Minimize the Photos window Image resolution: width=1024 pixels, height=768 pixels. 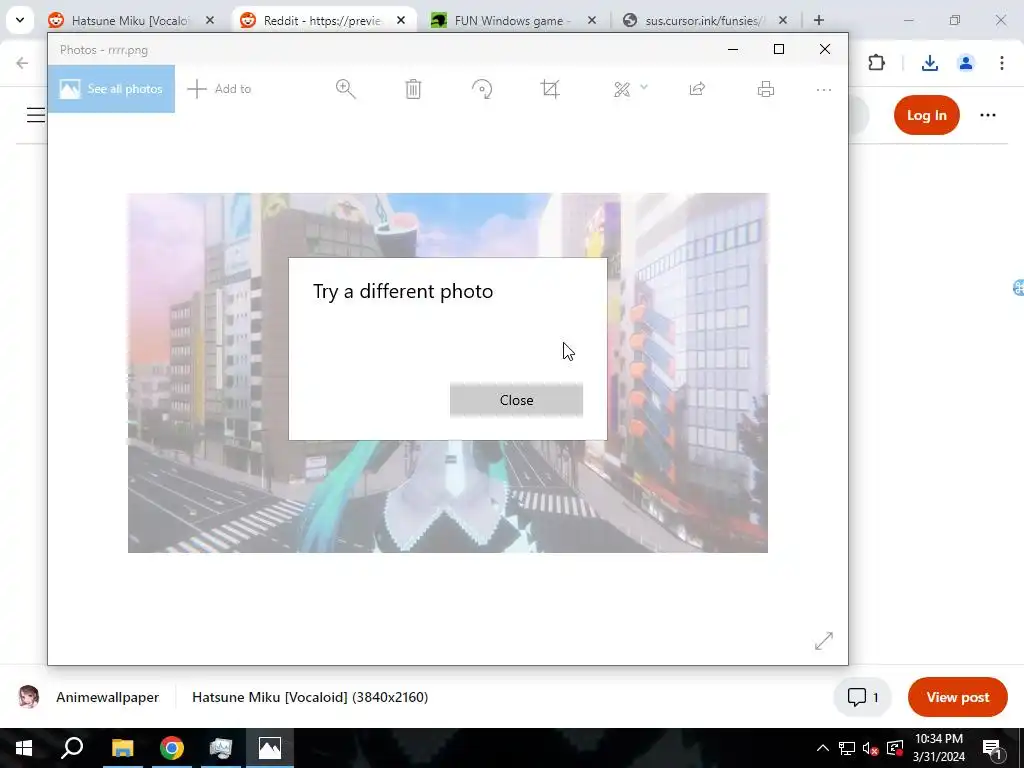tap(733, 49)
